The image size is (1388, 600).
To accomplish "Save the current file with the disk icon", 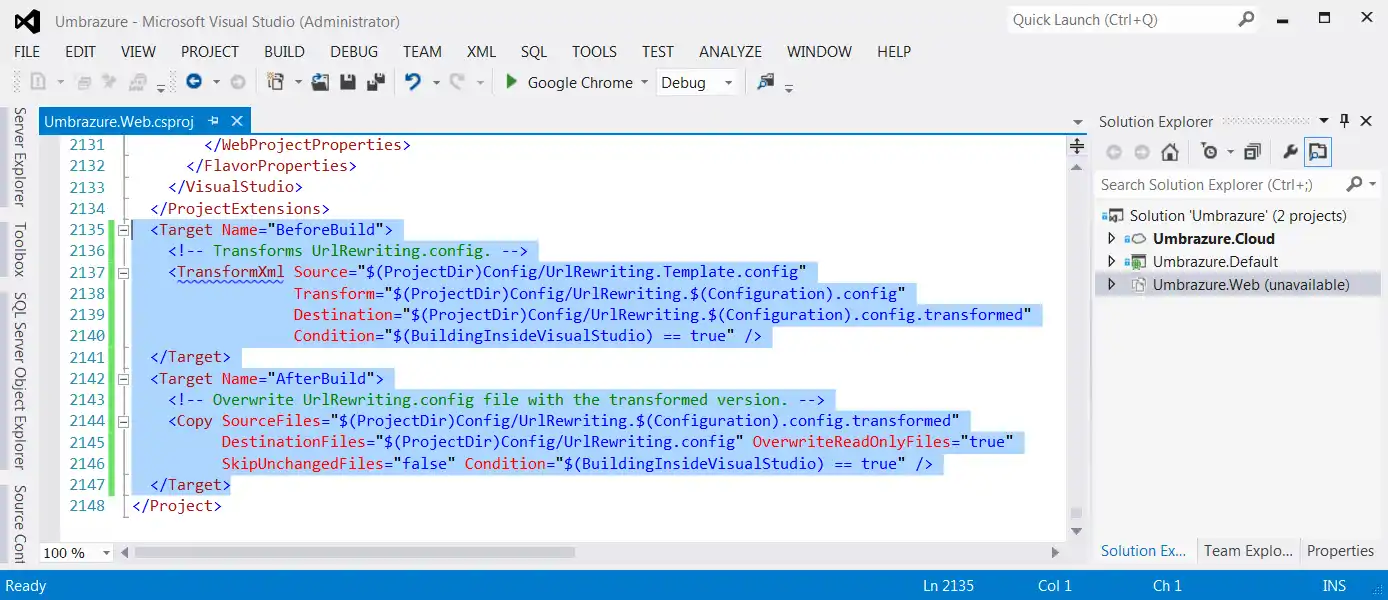I will pos(348,83).
